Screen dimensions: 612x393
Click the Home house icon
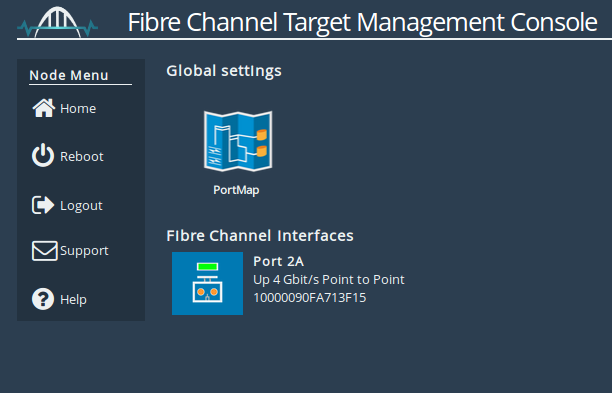pyautogui.click(x=43, y=108)
